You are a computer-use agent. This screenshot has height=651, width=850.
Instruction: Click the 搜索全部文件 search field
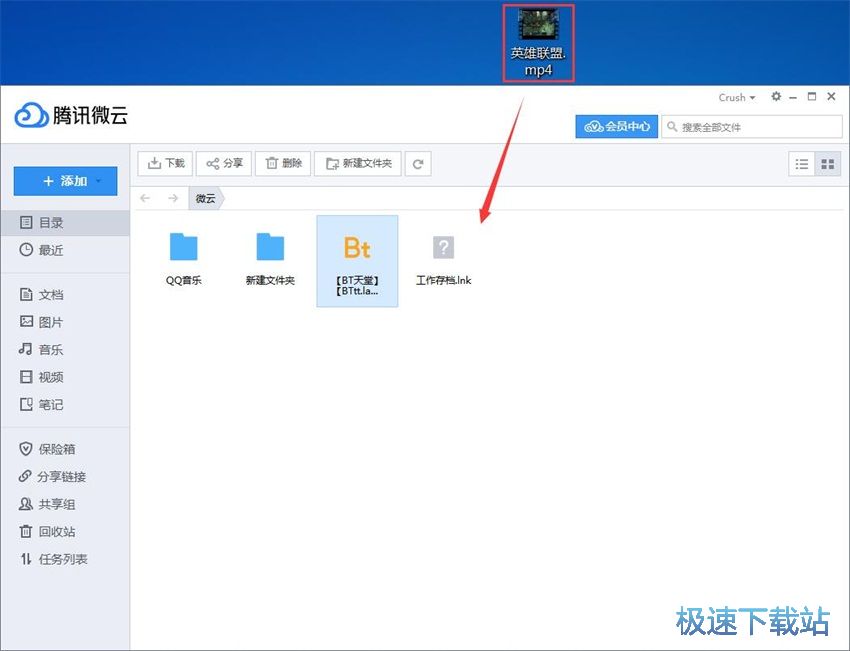click(x=752, y=127)
